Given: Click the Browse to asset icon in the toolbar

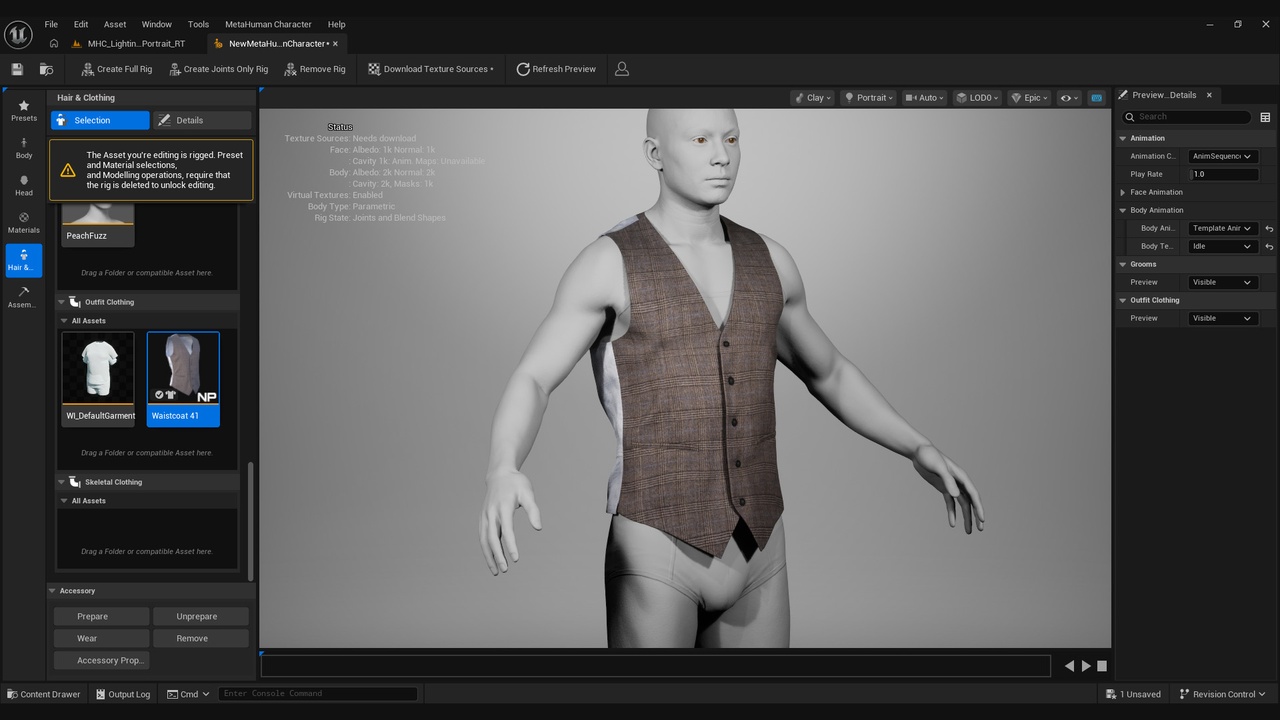Looking at the screenshot, I should tap(46, 69).
